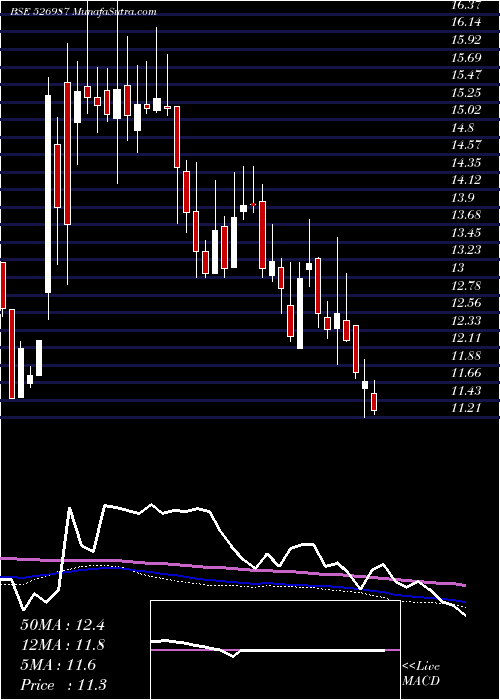Viewport: 500px width, 700px height.
Task: Click the 13.9 price axis label
Action: [x=462, y=198]
